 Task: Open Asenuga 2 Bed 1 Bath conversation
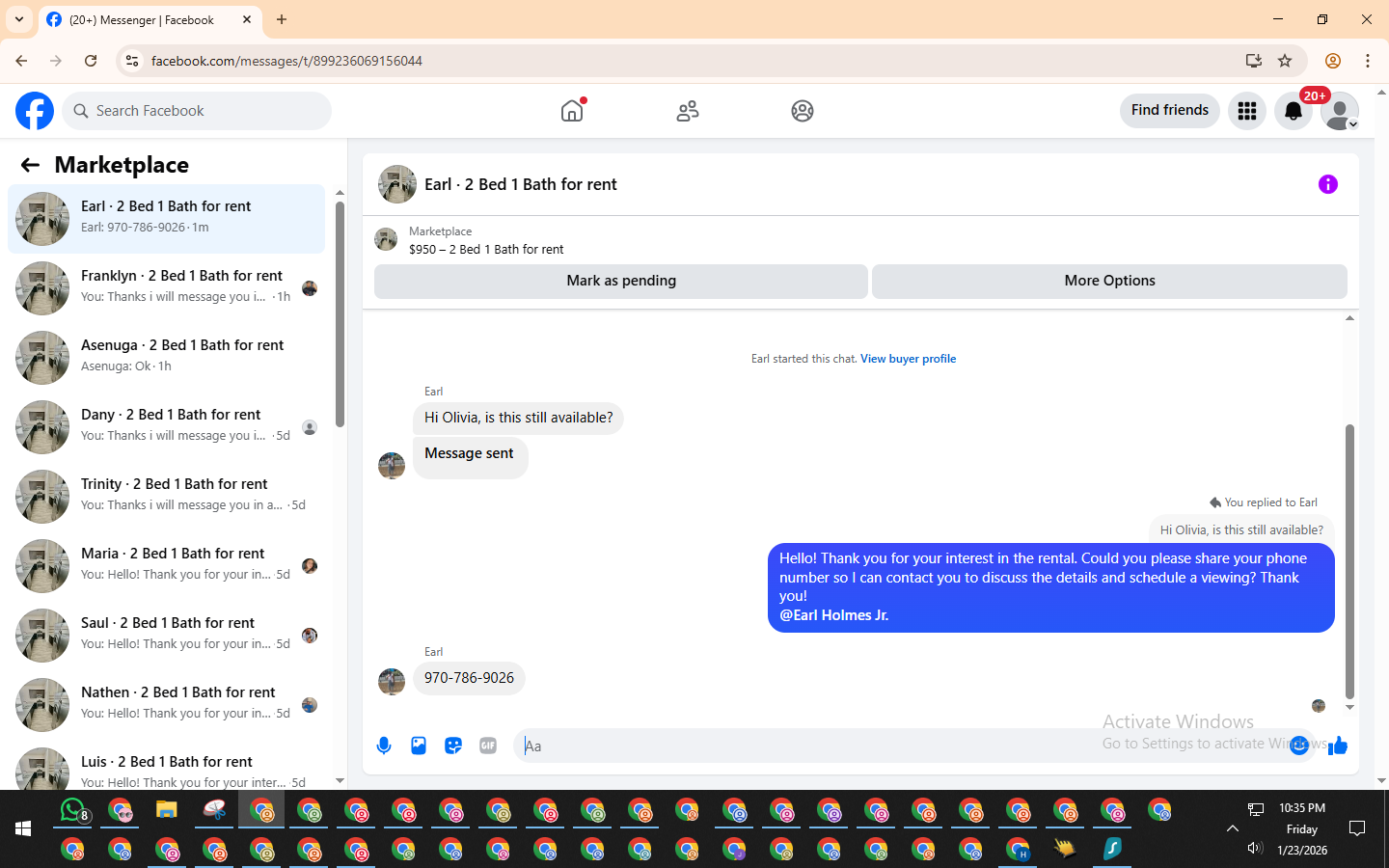pos(166,358)
